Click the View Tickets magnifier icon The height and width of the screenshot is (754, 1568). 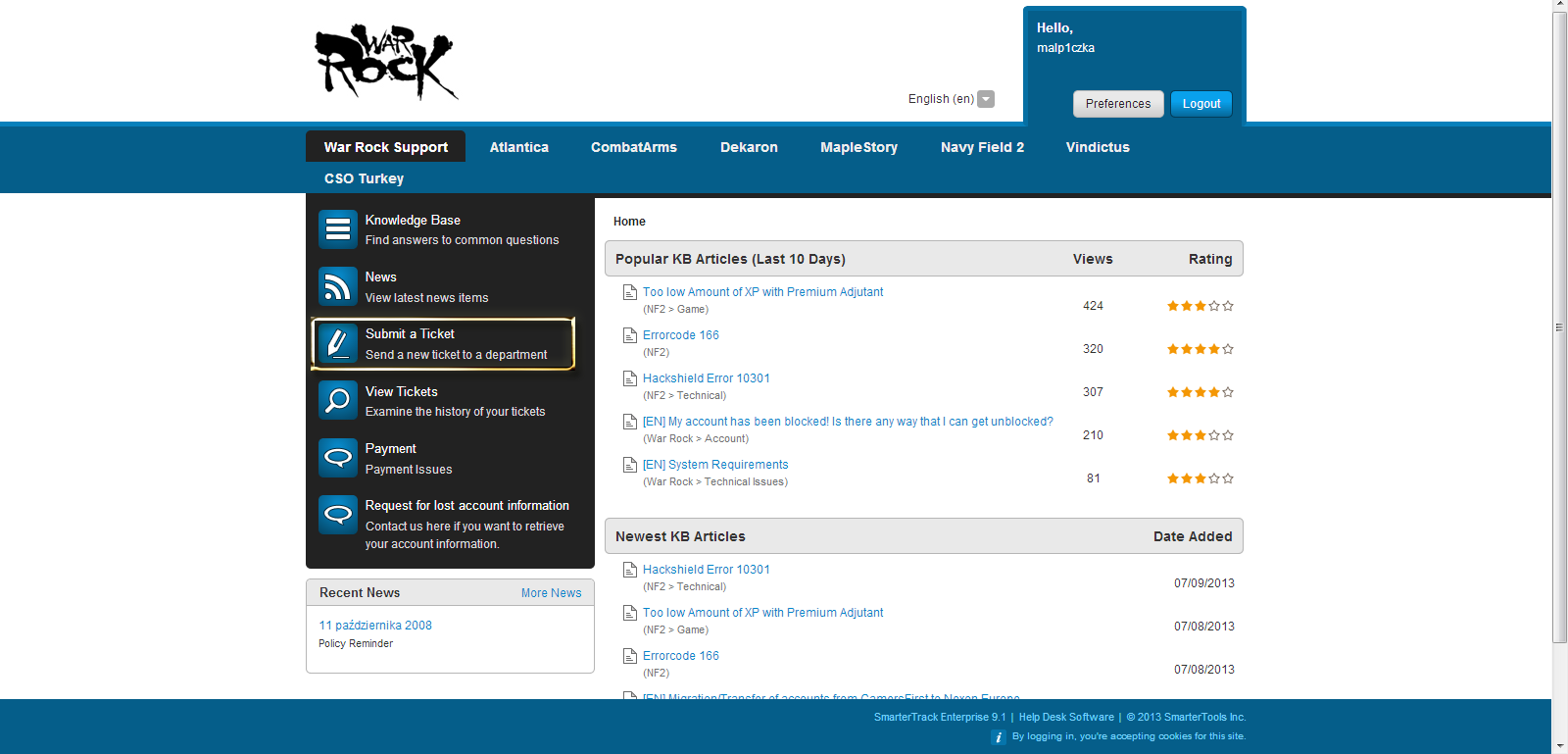(338, 400)
